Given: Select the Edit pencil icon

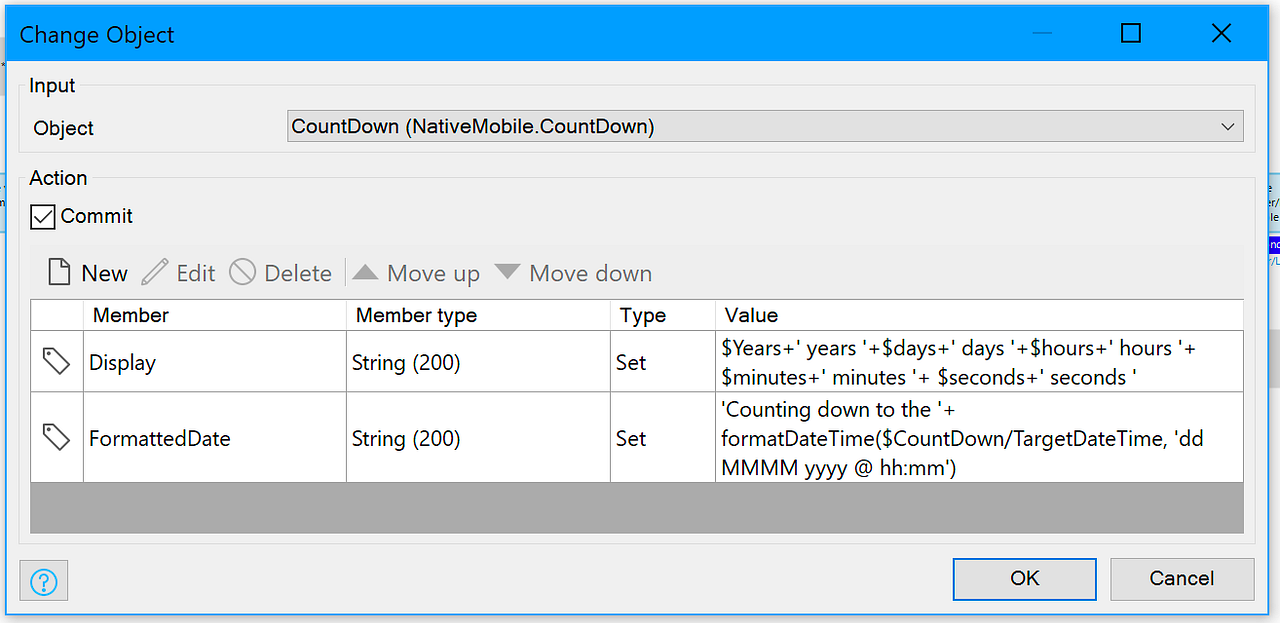Looking at the screenshot, I should (157, 272).
